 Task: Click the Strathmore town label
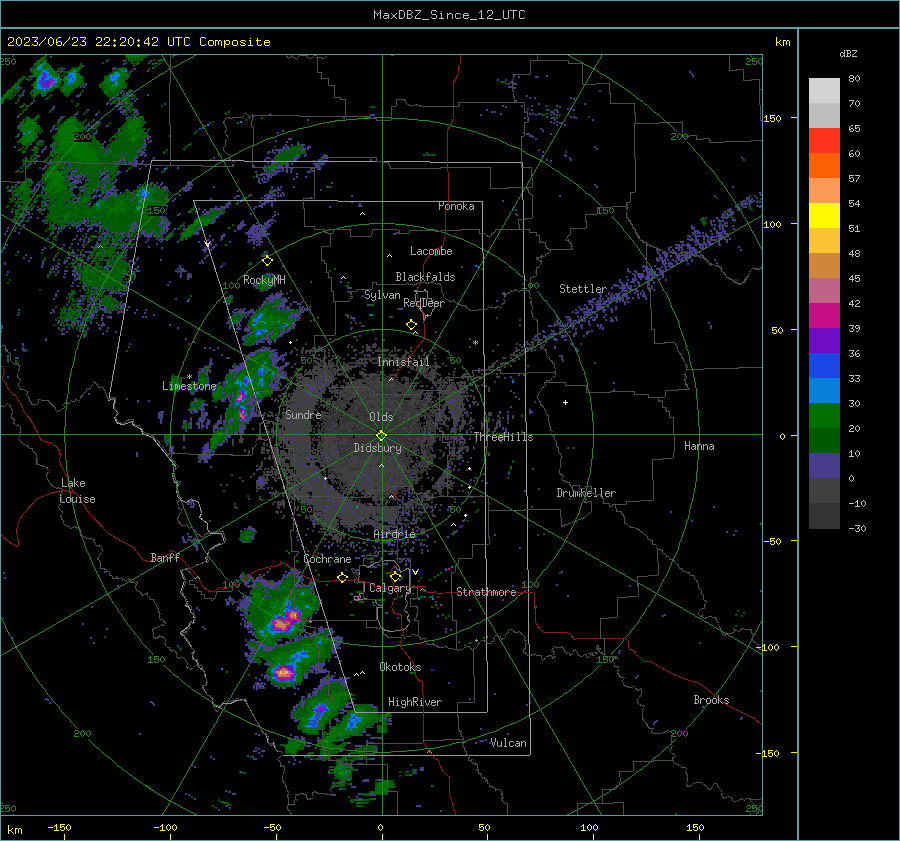486,592
